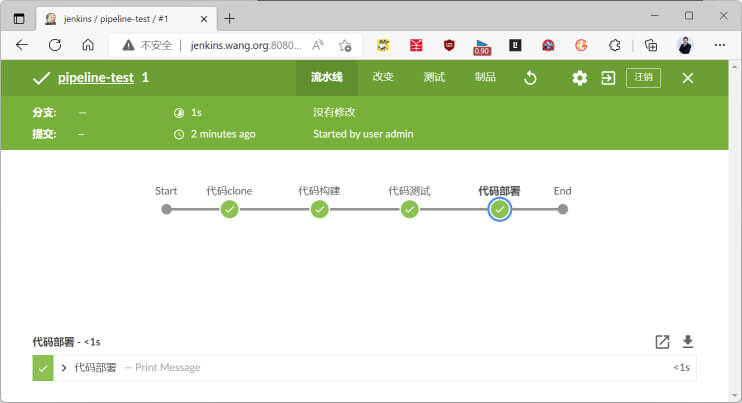Click the rerun pipeline icon
Screen dimensions: 742x403
pyautogui.click(x=530, y=78)
